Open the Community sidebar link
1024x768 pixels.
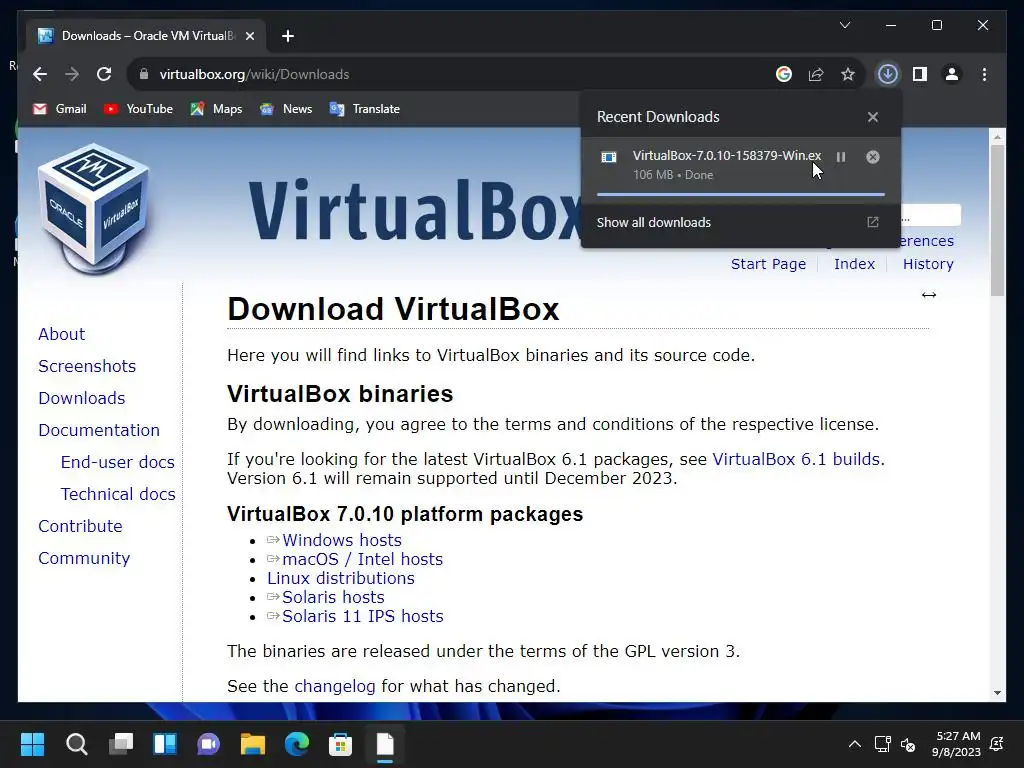(84, 558)
